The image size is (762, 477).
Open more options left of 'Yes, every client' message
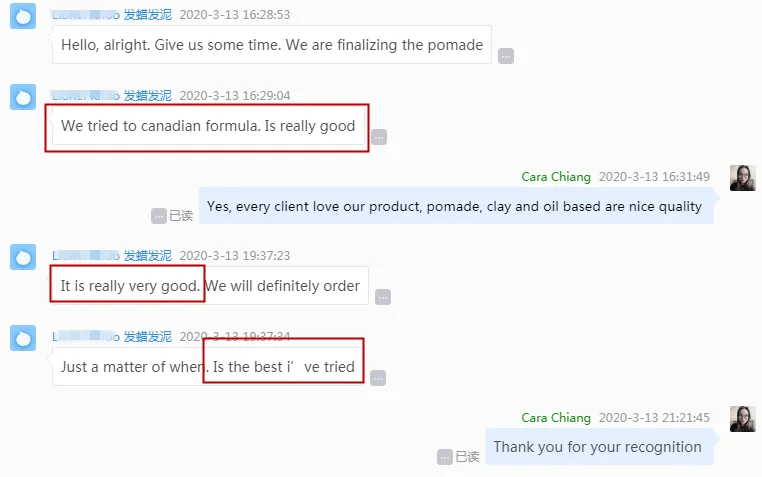(159, 216)
